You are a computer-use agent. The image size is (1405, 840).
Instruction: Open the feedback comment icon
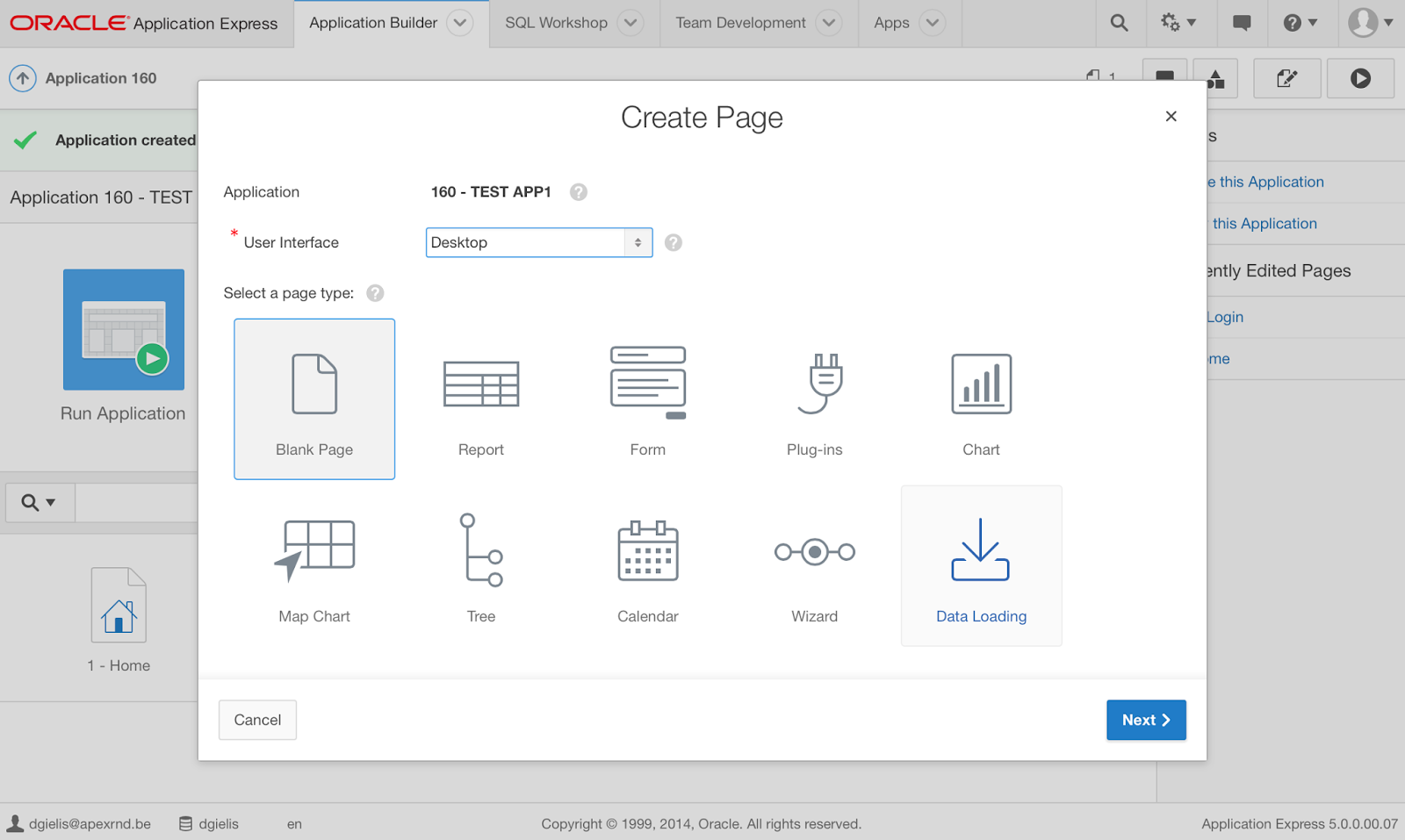1242,23
